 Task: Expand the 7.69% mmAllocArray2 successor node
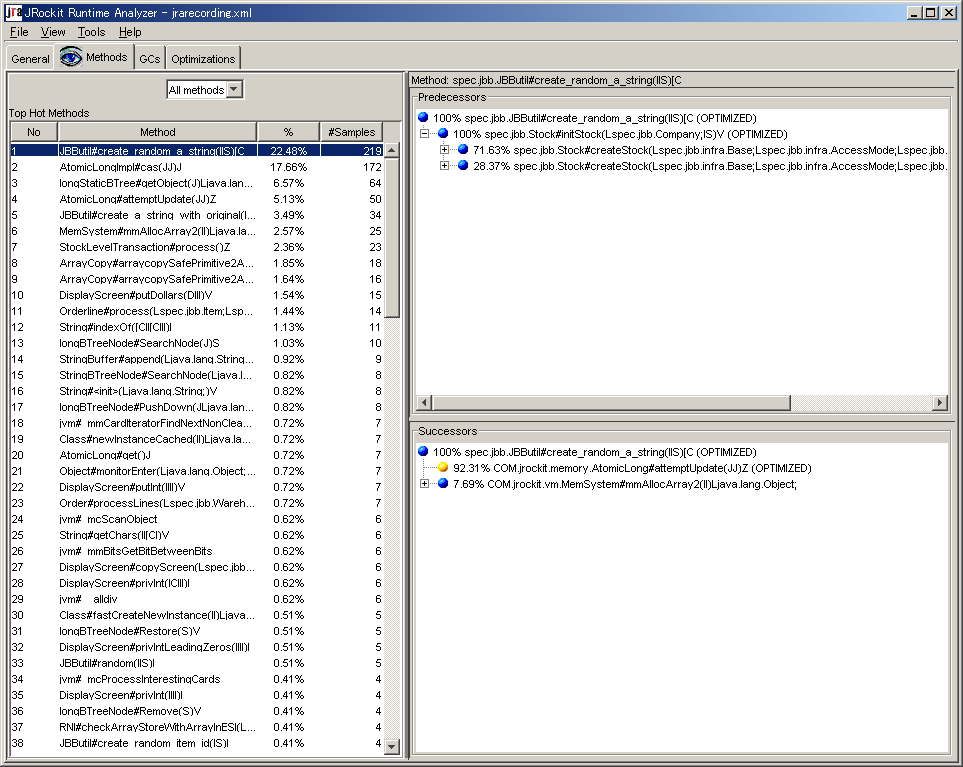(423, 483)
